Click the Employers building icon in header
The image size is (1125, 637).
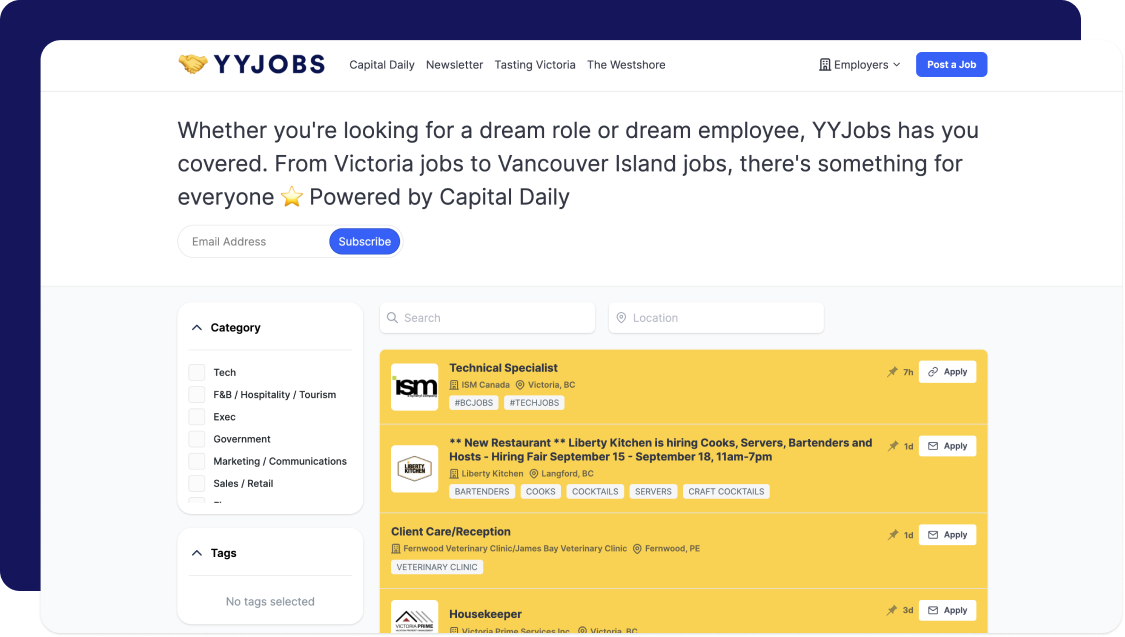(827, 64)
